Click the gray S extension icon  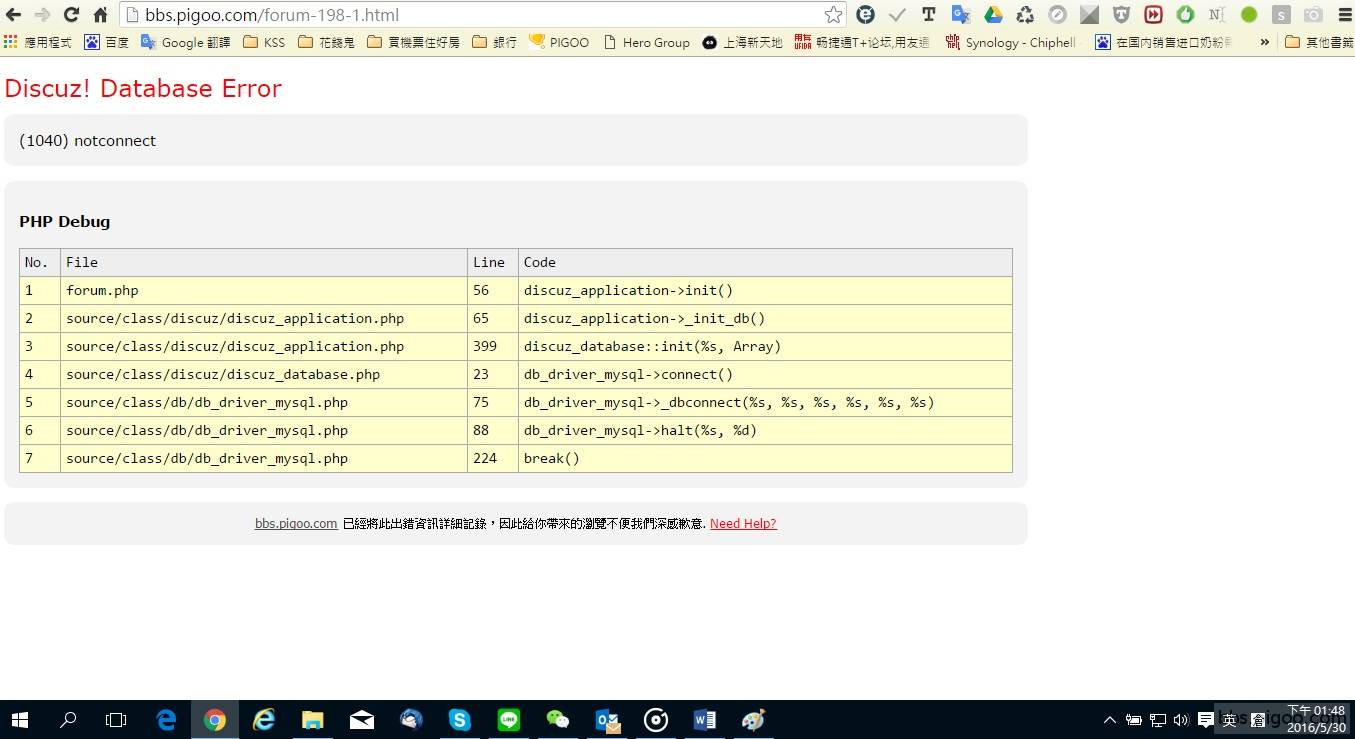click(x=1281, y=15)
